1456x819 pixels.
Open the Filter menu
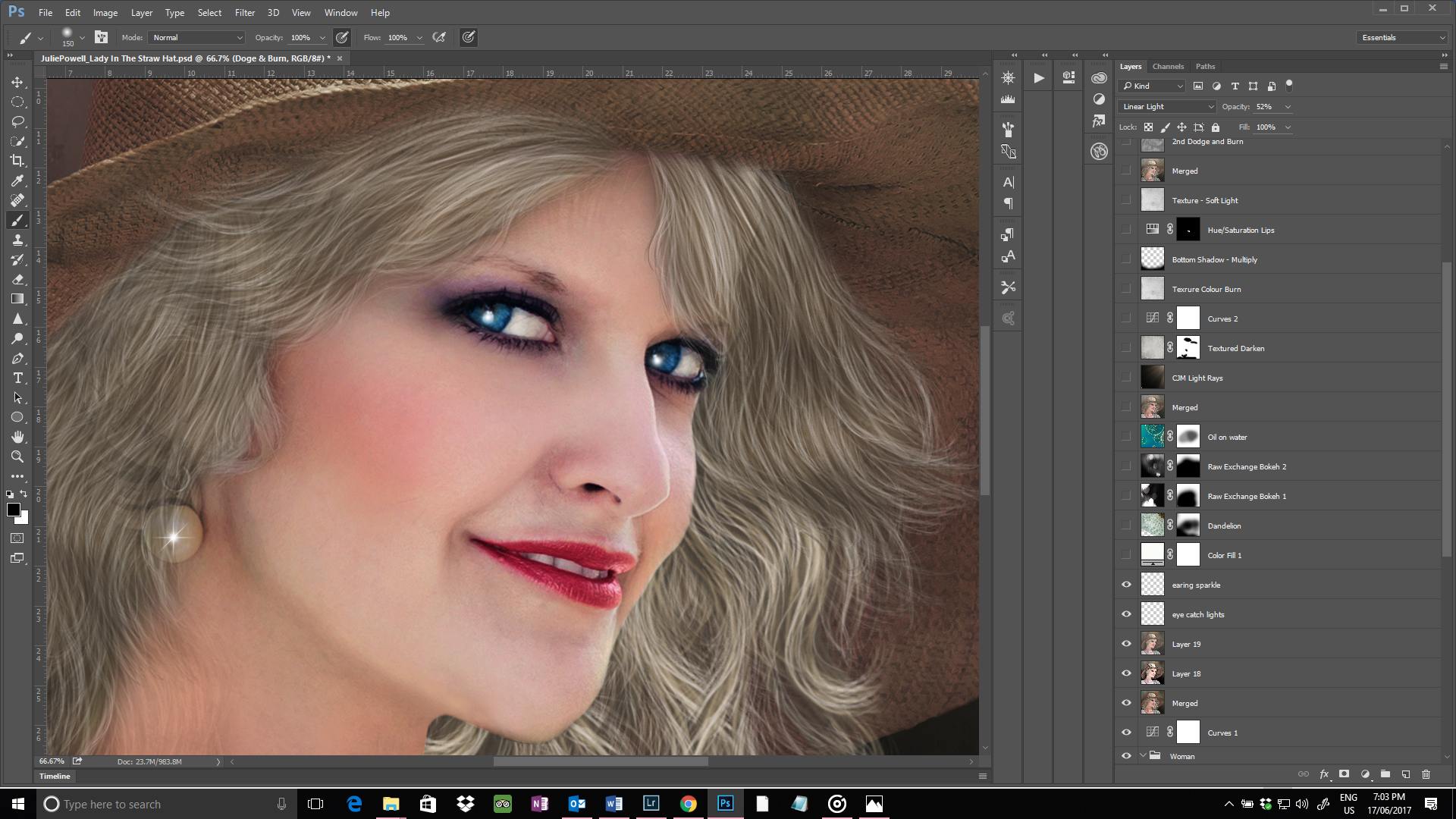[244, 13]
